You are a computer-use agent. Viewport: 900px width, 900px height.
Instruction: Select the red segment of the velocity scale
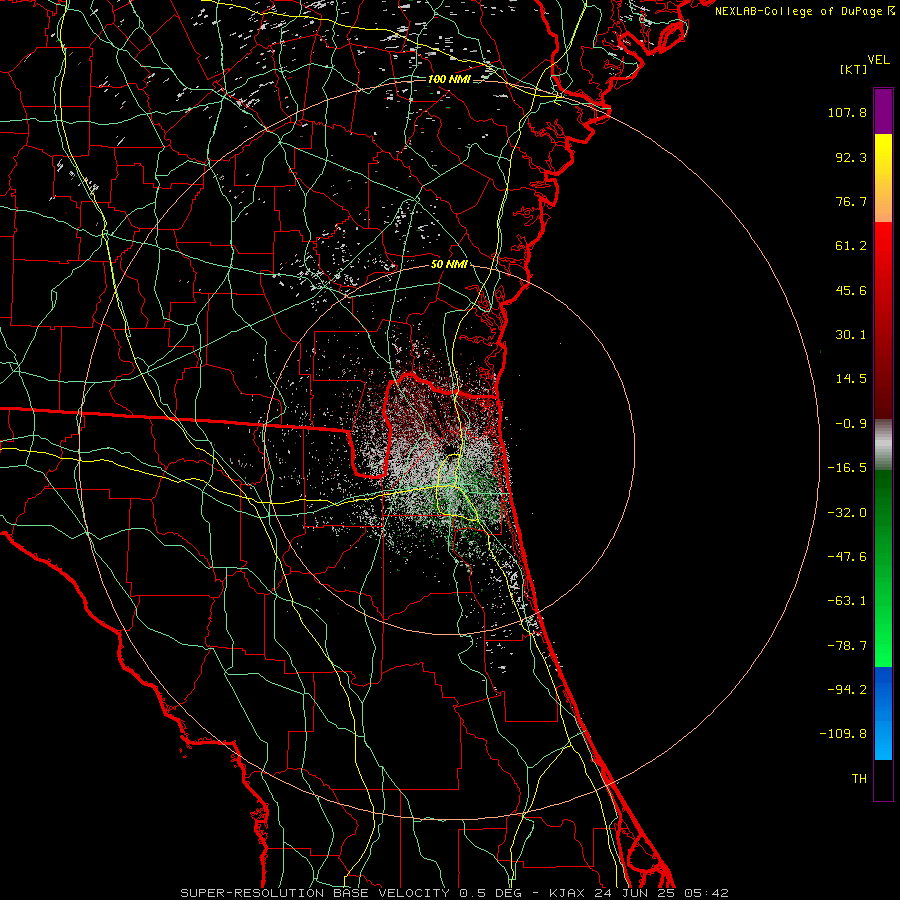point(883,320)
